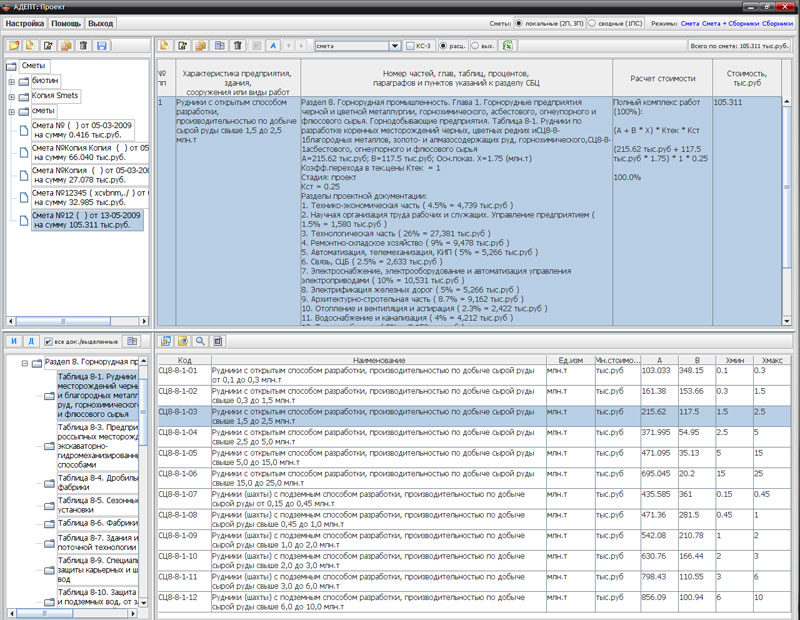800x620 pixels.
Task: Click the 'Сборники' mode link
Action: tap(777, 21)
